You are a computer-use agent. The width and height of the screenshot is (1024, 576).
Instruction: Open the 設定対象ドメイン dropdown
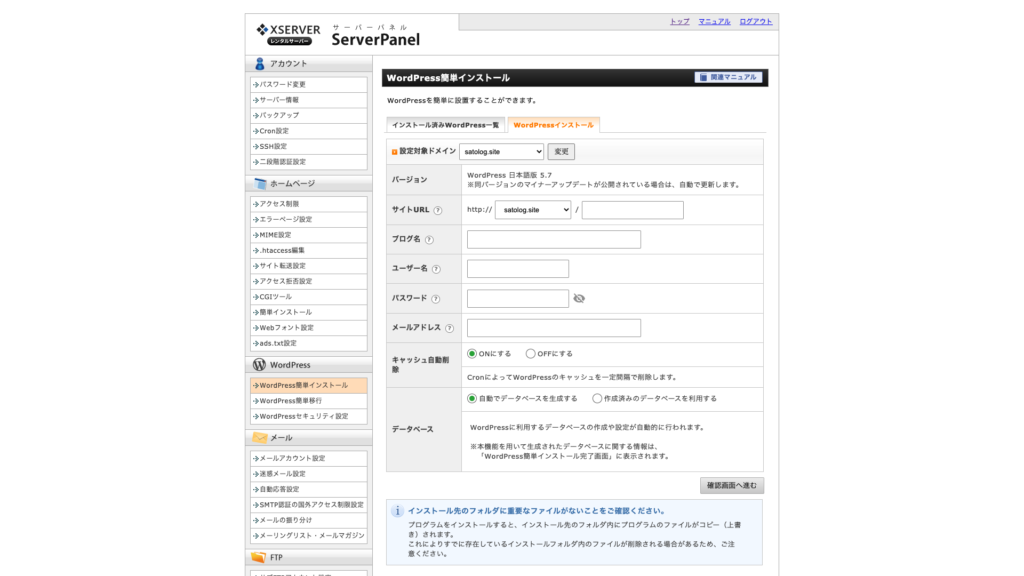[502, 152]
